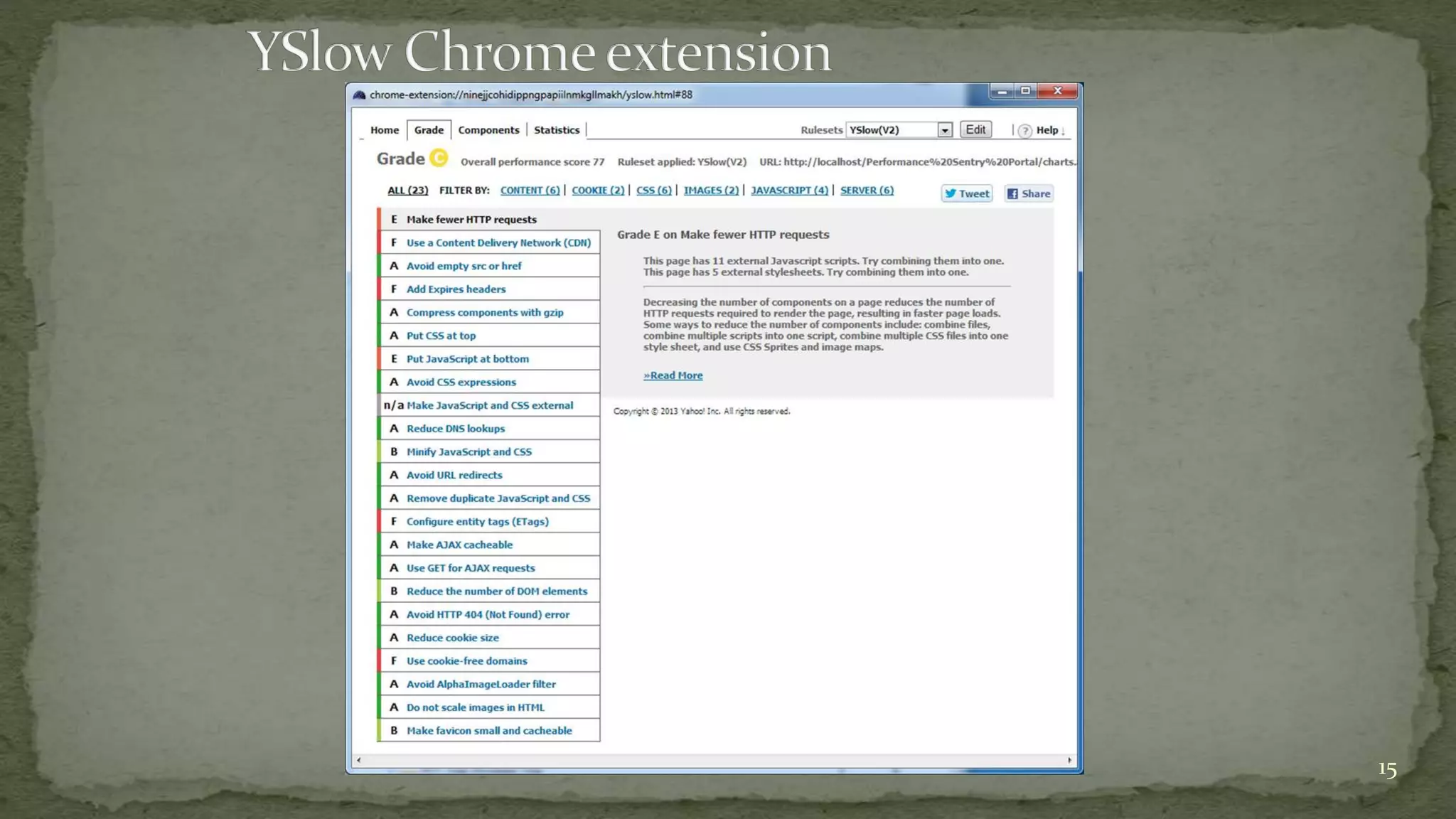The width and height of the screenshot is (1456, 819).
Task: Click the Twitter Tweet button
Action: point(966,193)
